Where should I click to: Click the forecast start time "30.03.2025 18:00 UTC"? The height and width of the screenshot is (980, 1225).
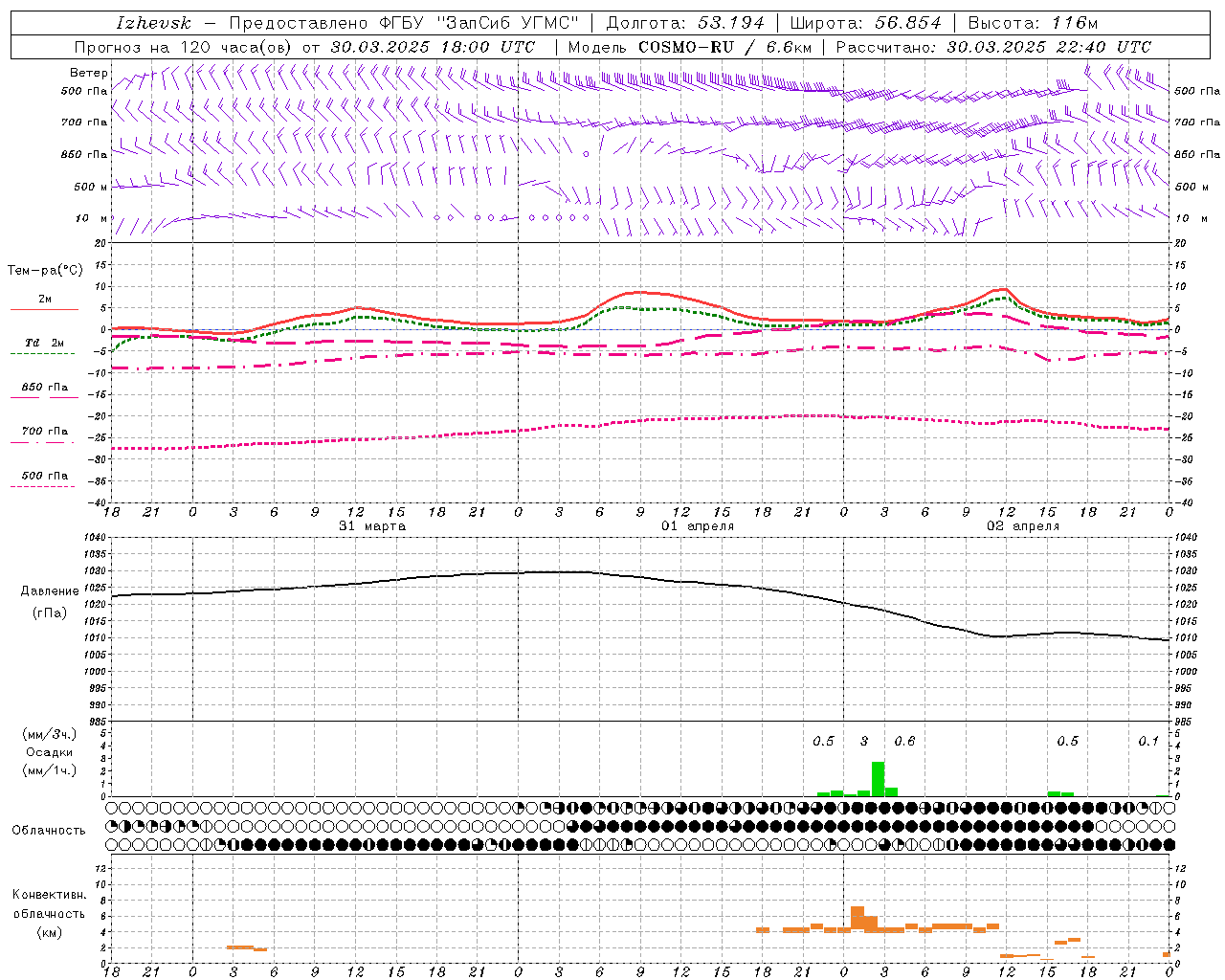point(433,47)
